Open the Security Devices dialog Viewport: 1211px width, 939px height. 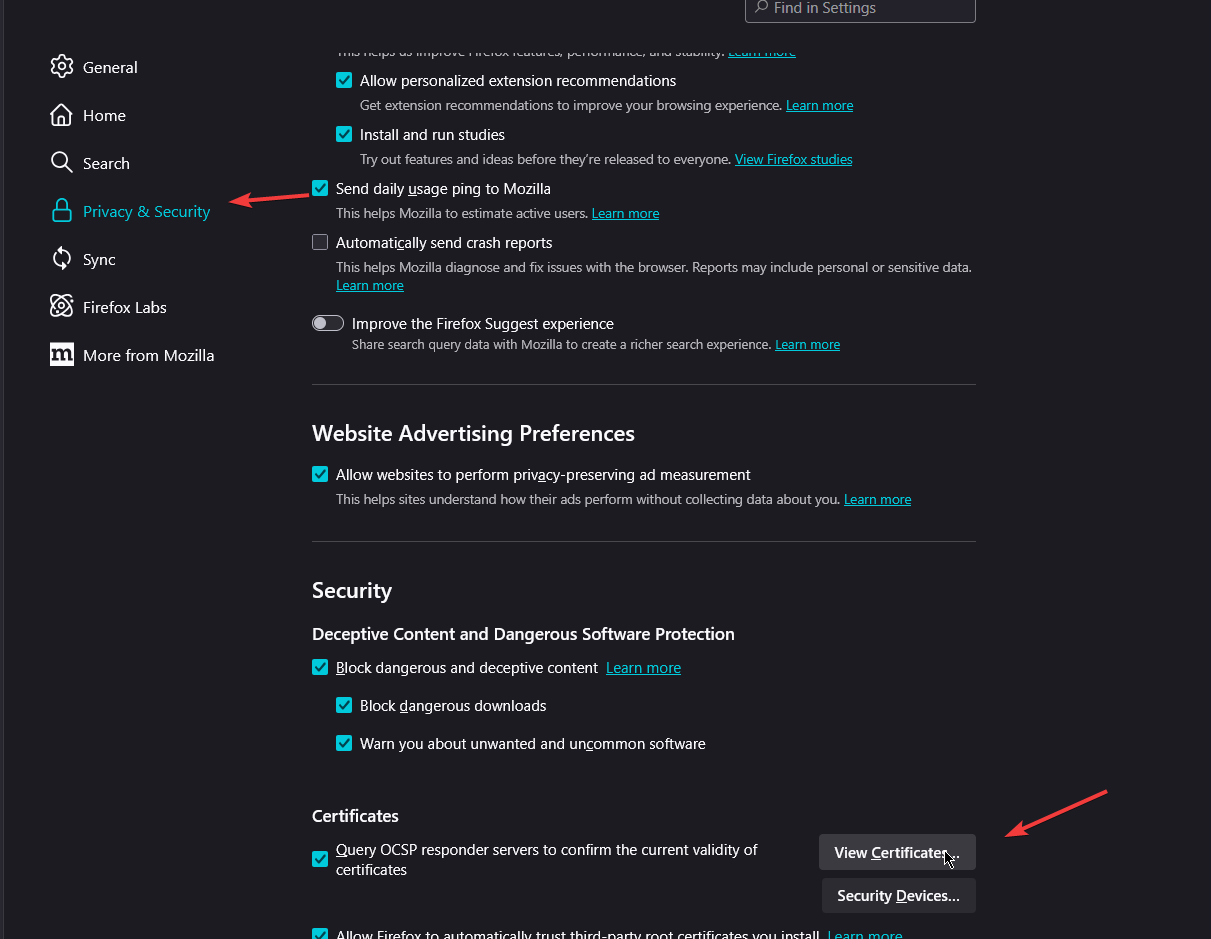(x=898, y=896)
